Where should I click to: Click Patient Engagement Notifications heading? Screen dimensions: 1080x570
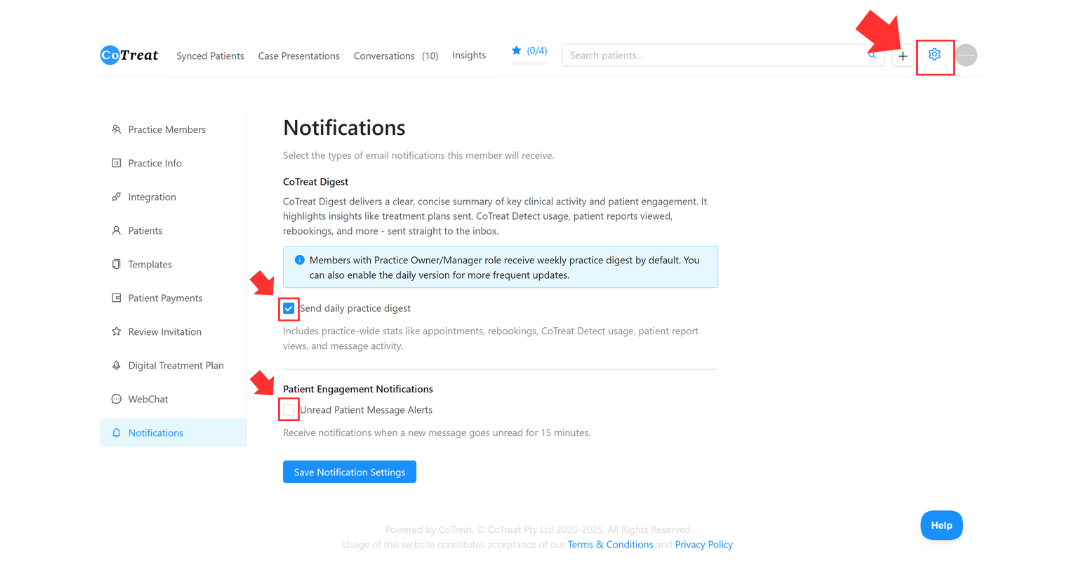(x=358, y=389)
